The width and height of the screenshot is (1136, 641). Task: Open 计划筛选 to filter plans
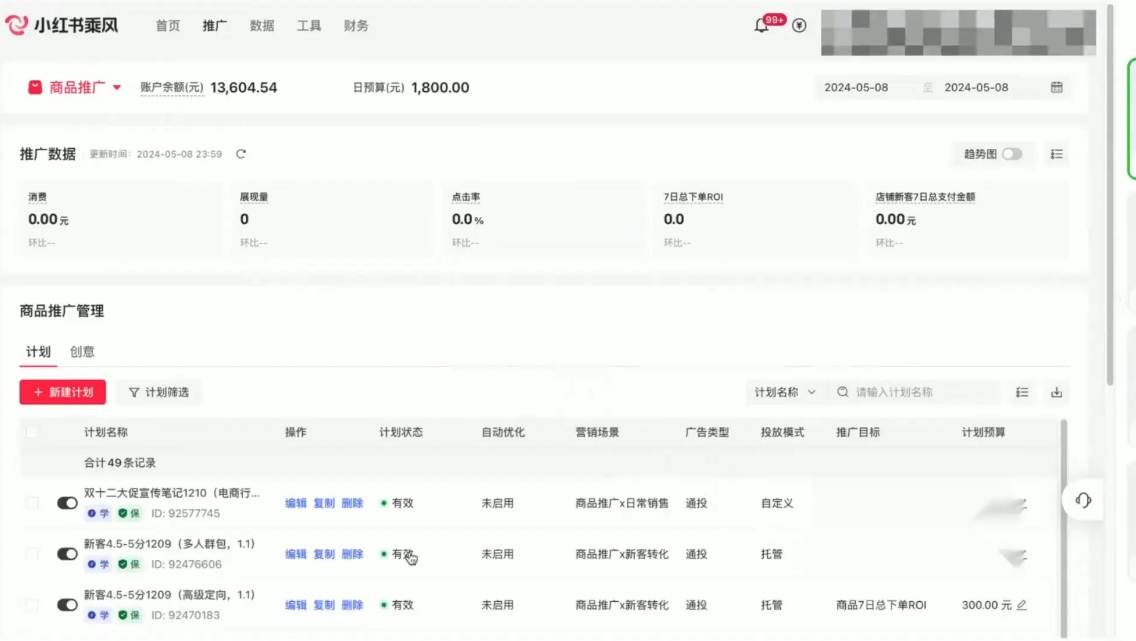158,392
